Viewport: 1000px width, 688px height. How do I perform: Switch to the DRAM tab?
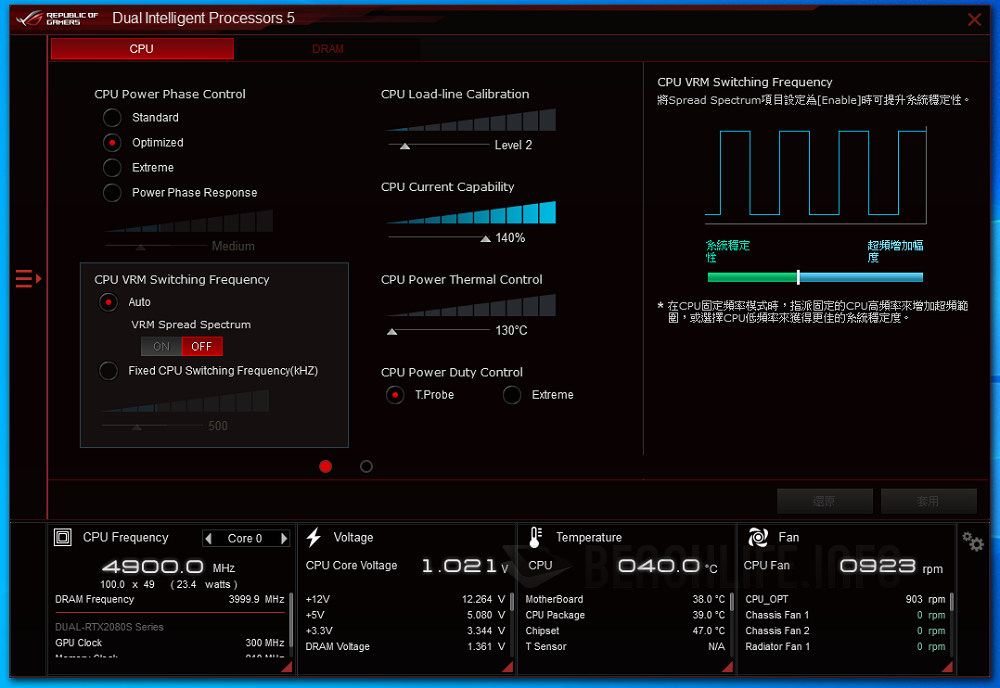pyautogui.click(x=329, y=48)
